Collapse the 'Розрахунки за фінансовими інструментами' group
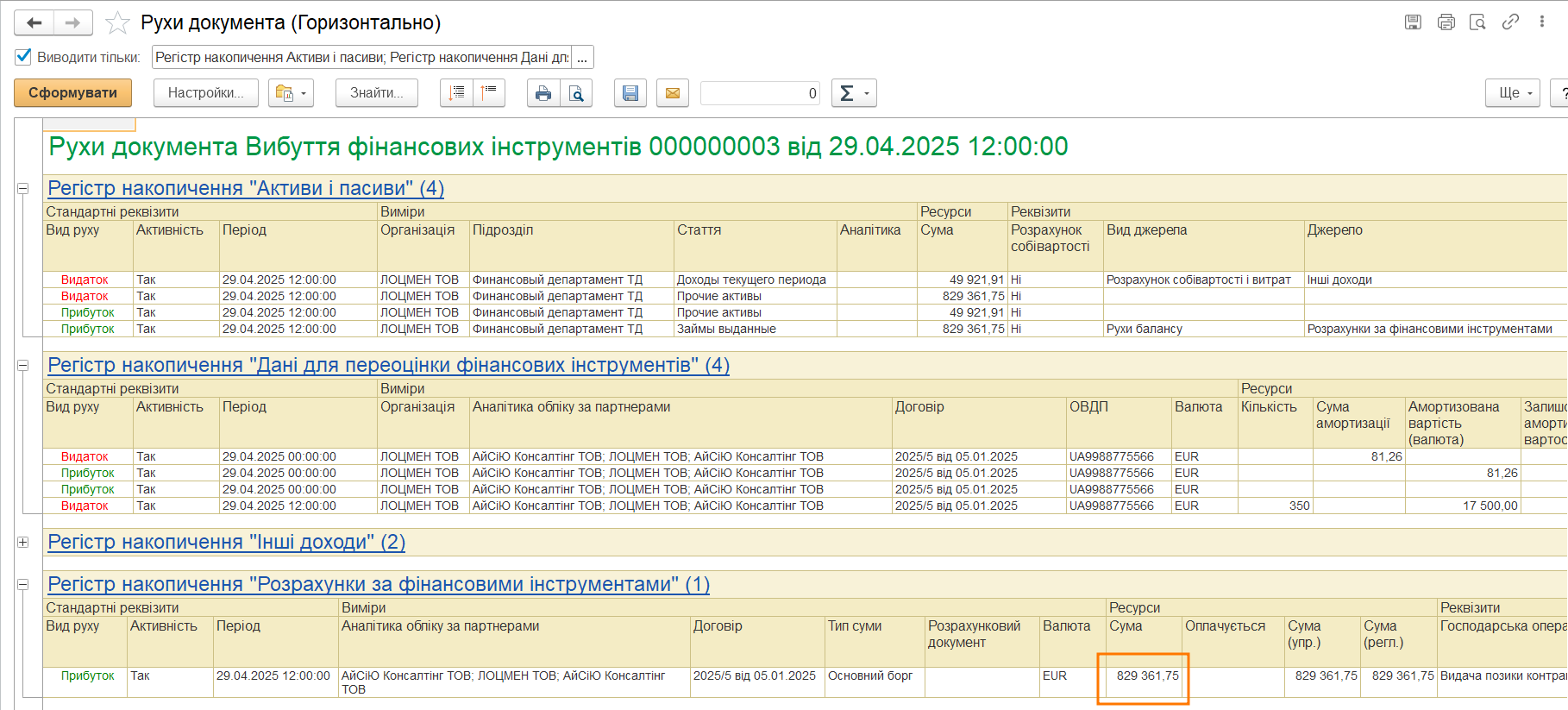This screenshot has height=710, width=1568. [x=23, y=584]
